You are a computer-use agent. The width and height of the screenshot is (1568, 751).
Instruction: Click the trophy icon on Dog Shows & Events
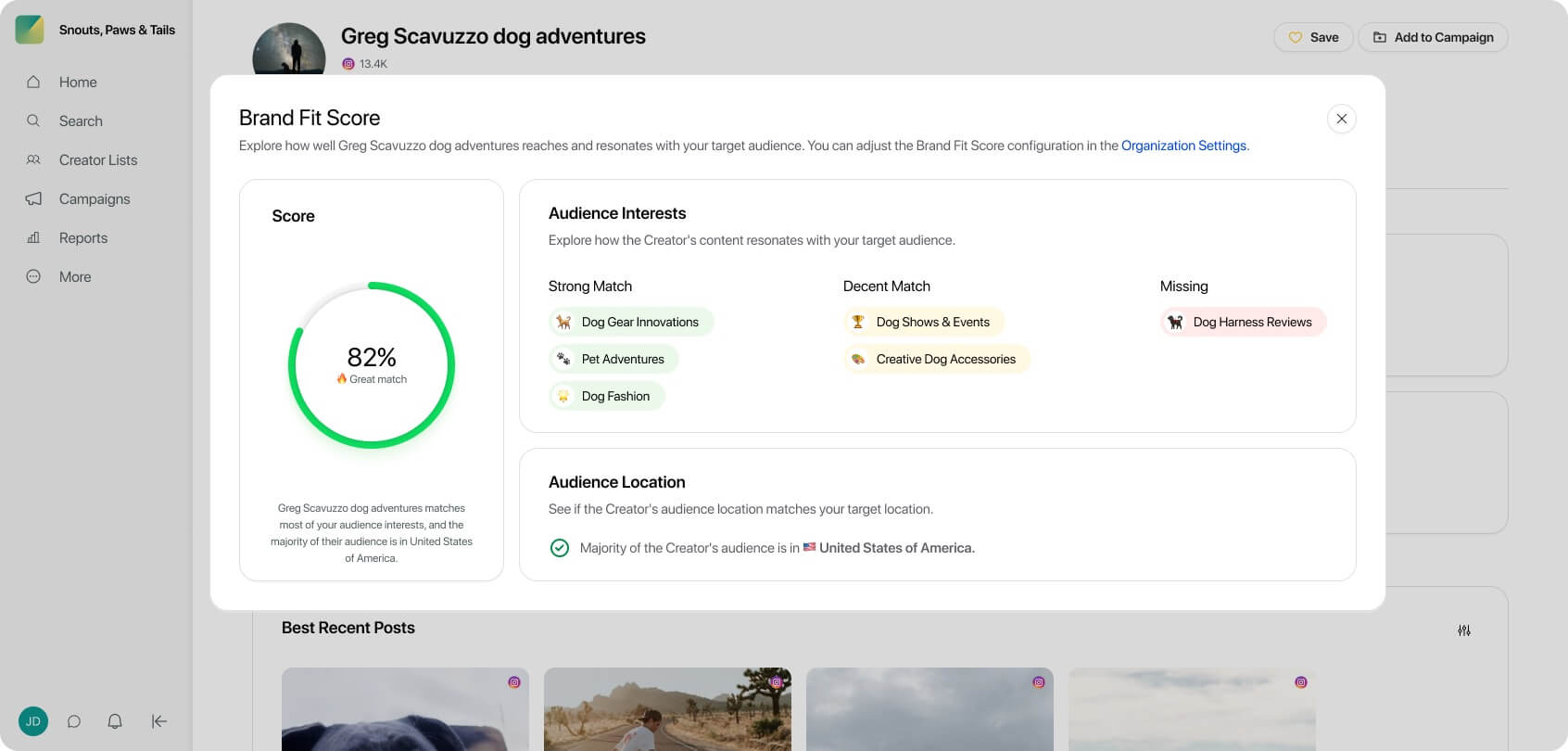858,322
